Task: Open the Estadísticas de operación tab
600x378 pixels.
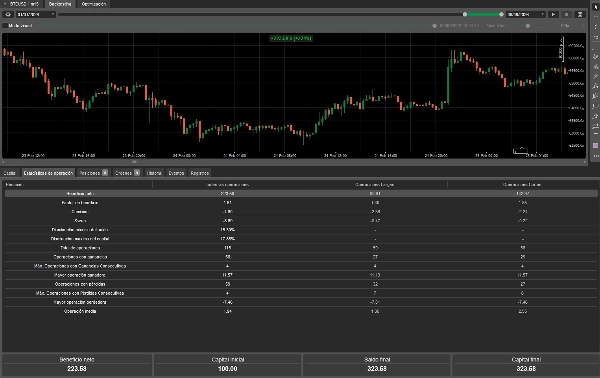Action: pos(48,173)
